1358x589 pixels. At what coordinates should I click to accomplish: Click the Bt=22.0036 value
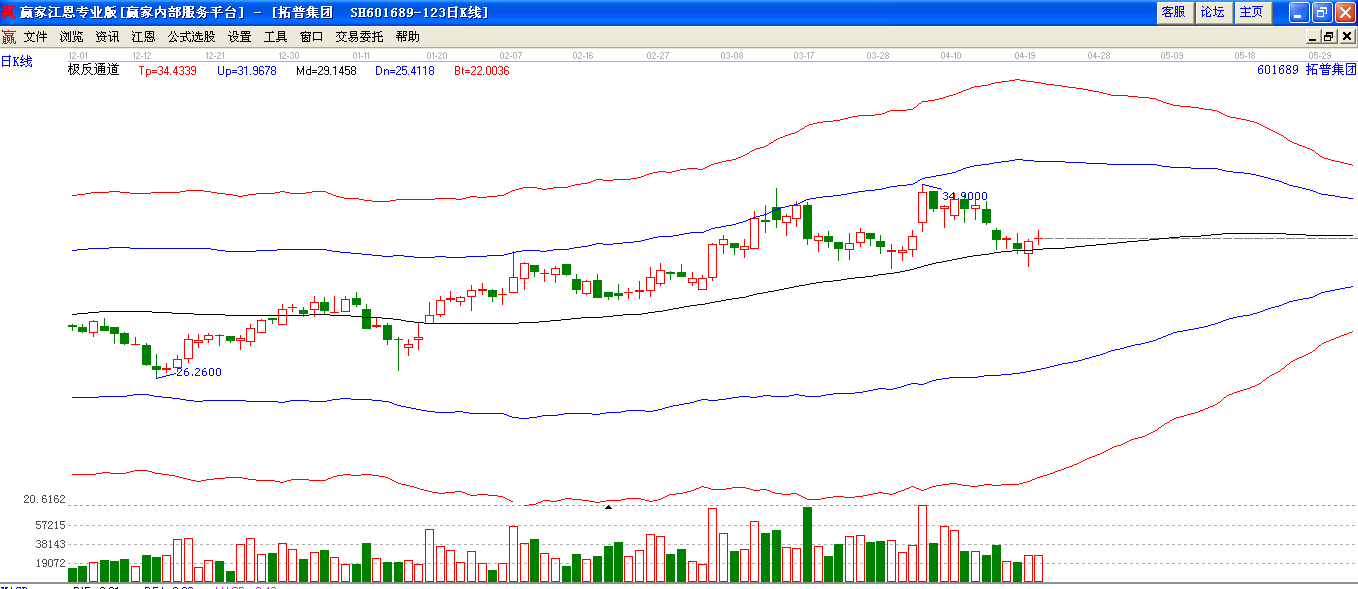(482, 71)
